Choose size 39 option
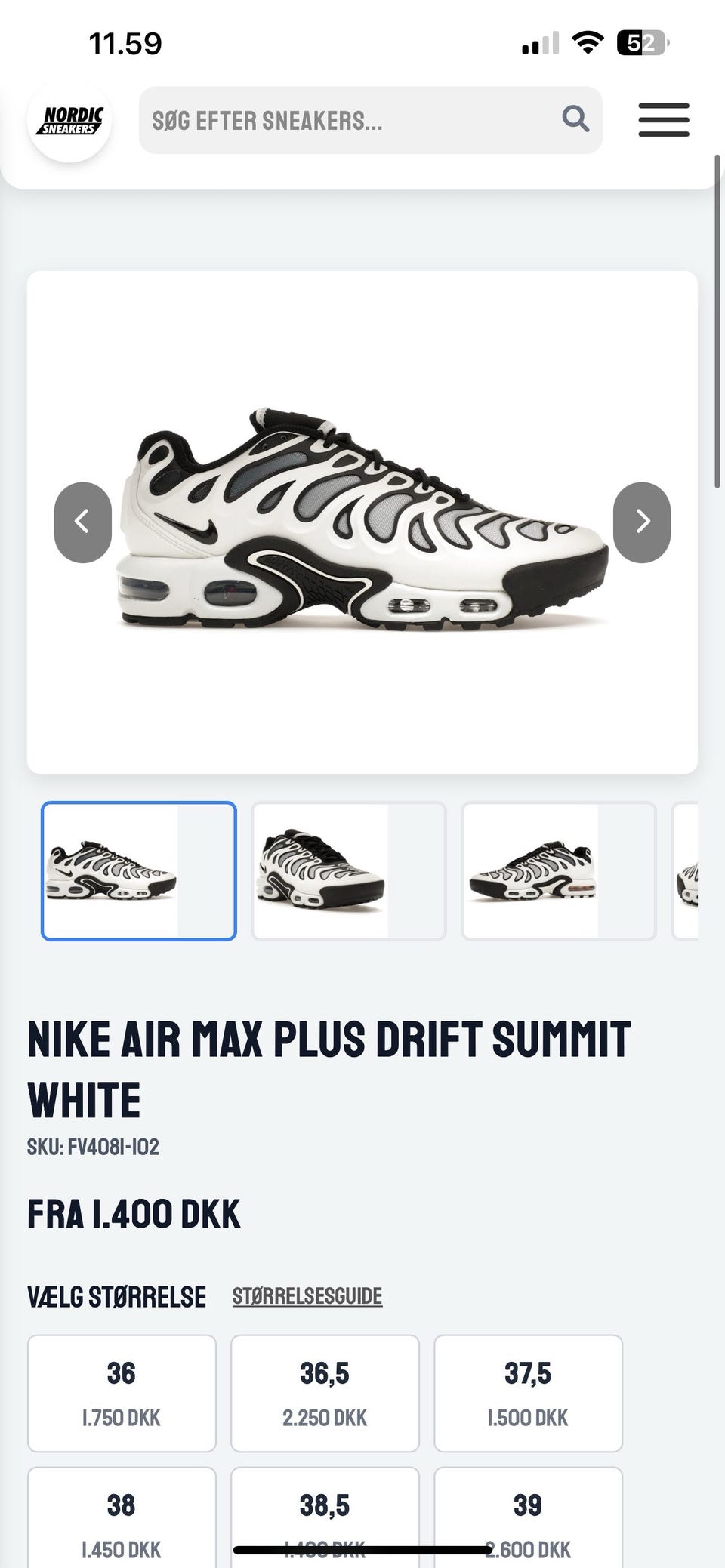 pyautogui.click(x=528, y=1517)
